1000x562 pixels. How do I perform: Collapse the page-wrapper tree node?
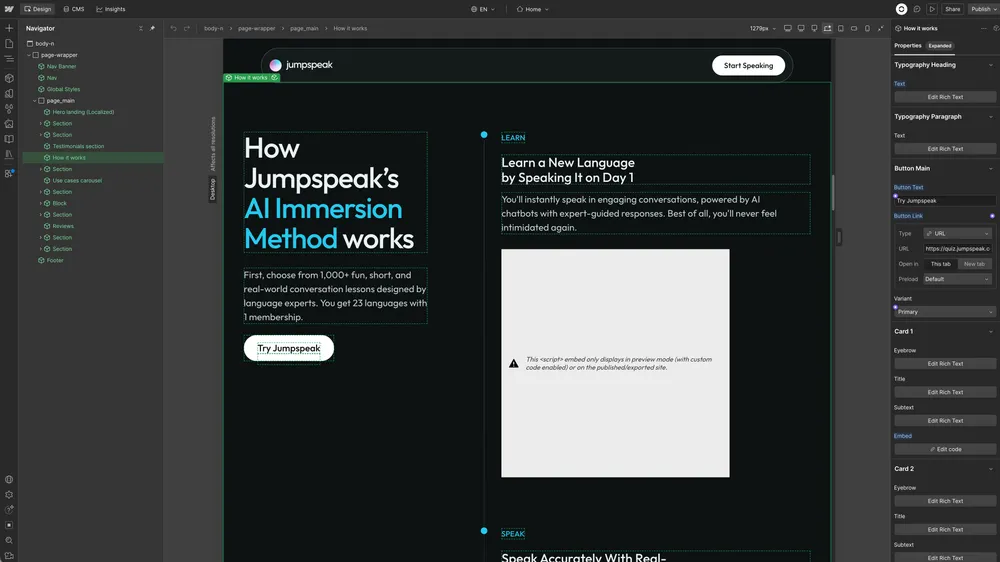29,55
